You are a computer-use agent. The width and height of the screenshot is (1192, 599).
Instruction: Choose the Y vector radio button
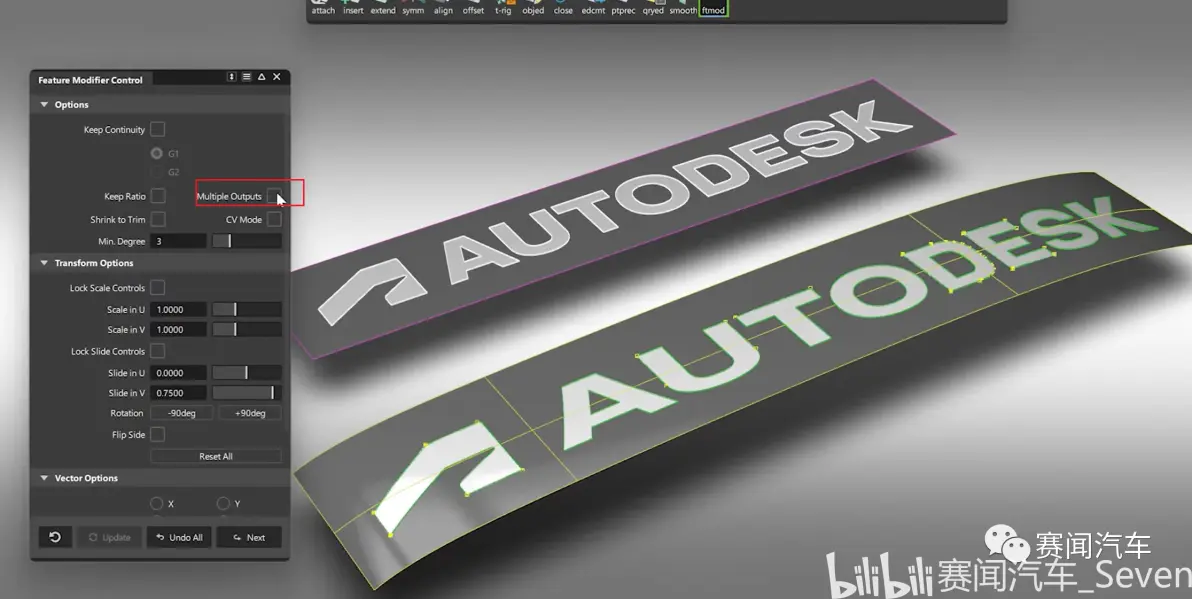tap(223, 503)
